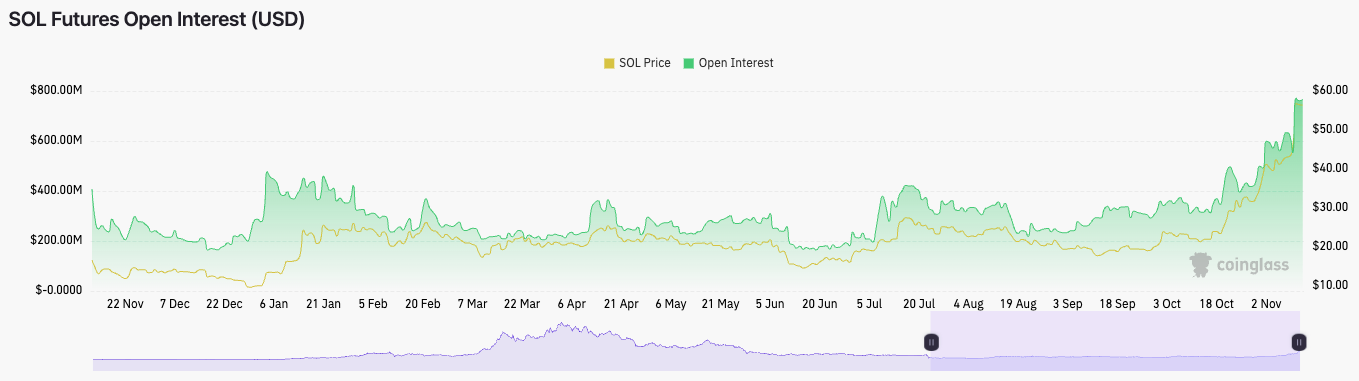The height and width of the screenshot is (381, 1359).
Task: Toggle the SOL Price legend series
Action: tap(637, 63)
